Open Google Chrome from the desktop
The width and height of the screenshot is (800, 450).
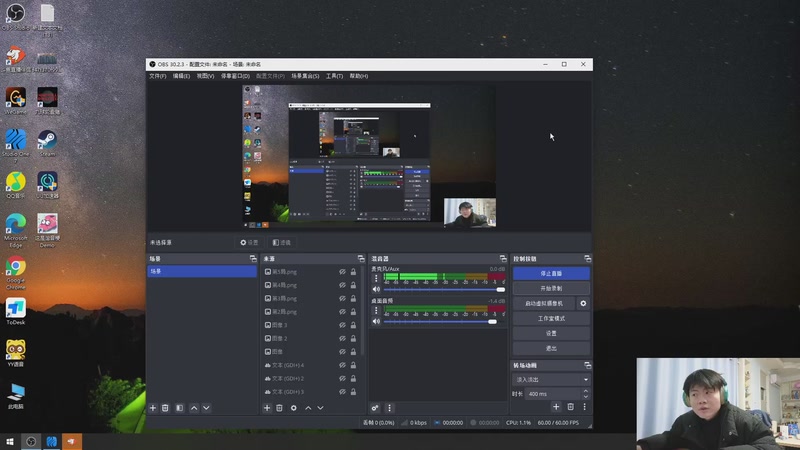click(16, 273)
